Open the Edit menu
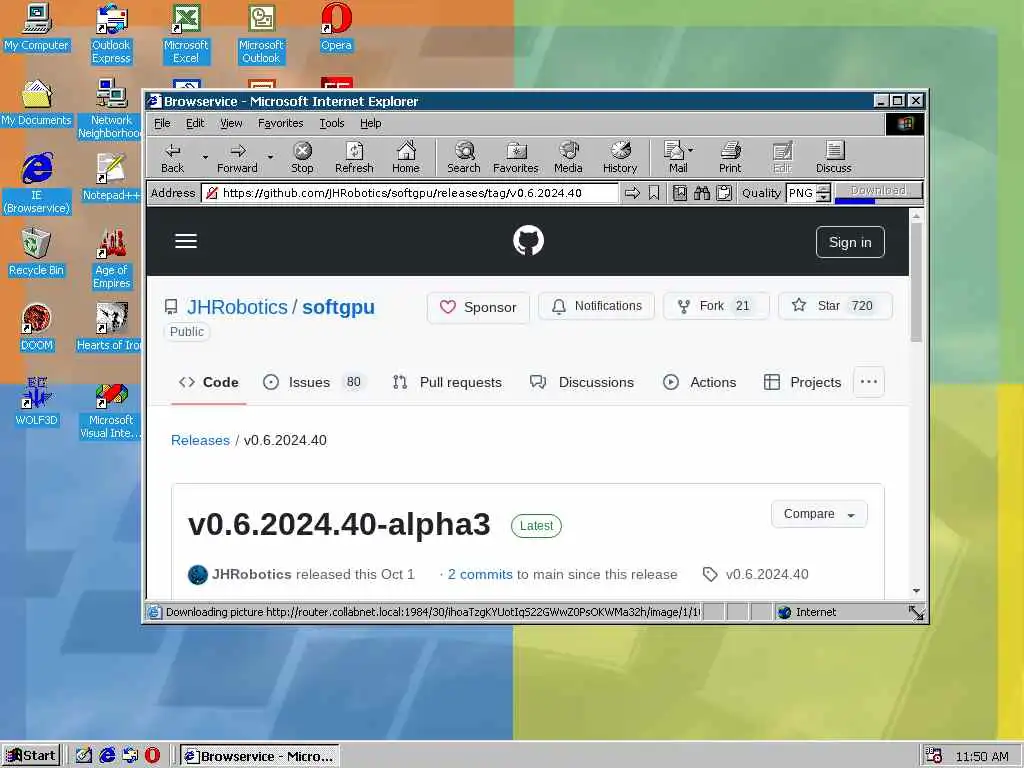This screenshot has height=768, width=1024. [195, 123]
